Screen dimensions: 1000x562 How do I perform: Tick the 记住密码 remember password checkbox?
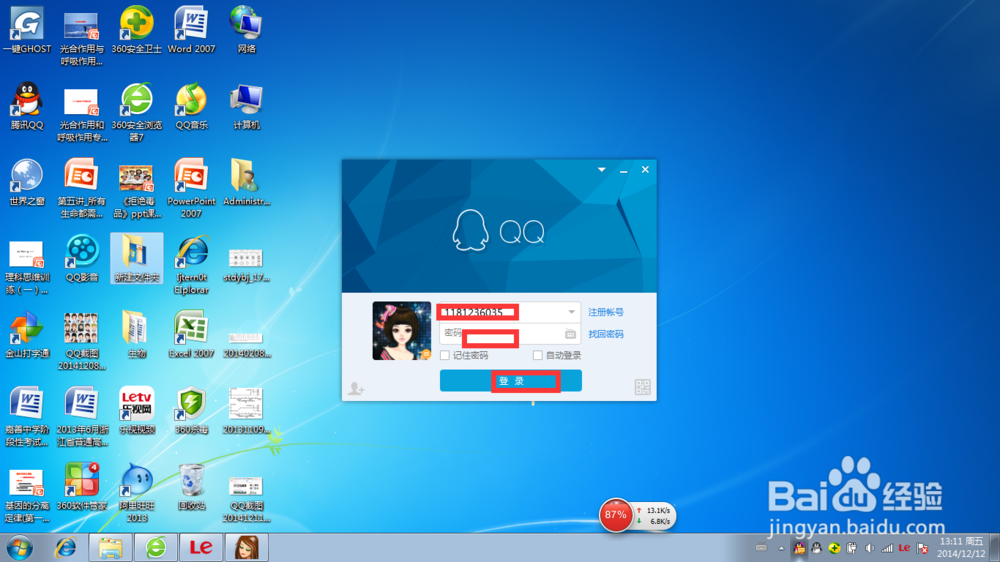445,355
